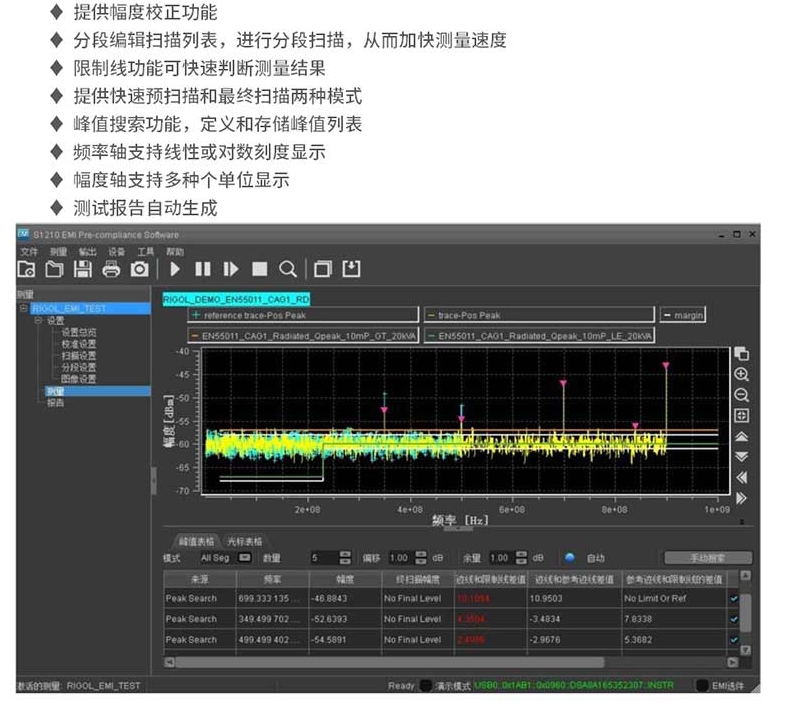Click the 来源 column header
The height and width of the screenshot is (716, 802).
coord(199,579)
